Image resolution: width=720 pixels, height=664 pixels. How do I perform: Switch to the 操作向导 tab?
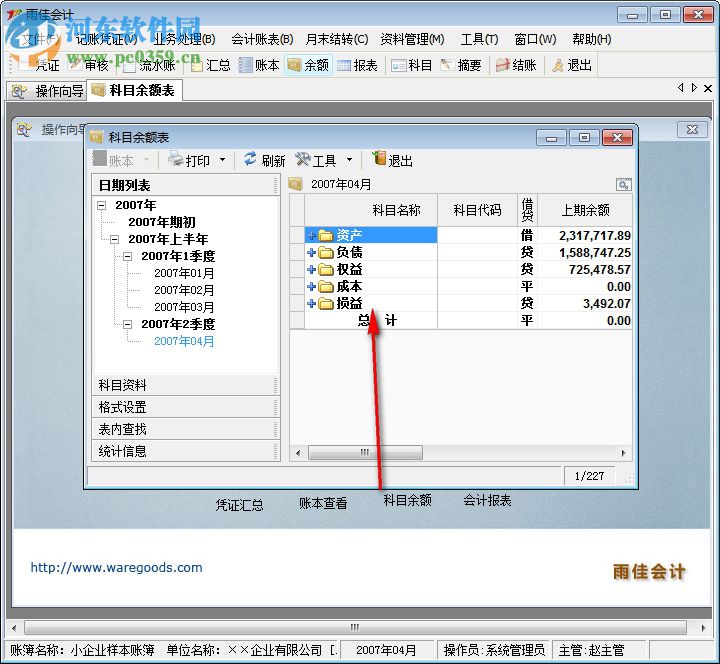tap(47, 91)
